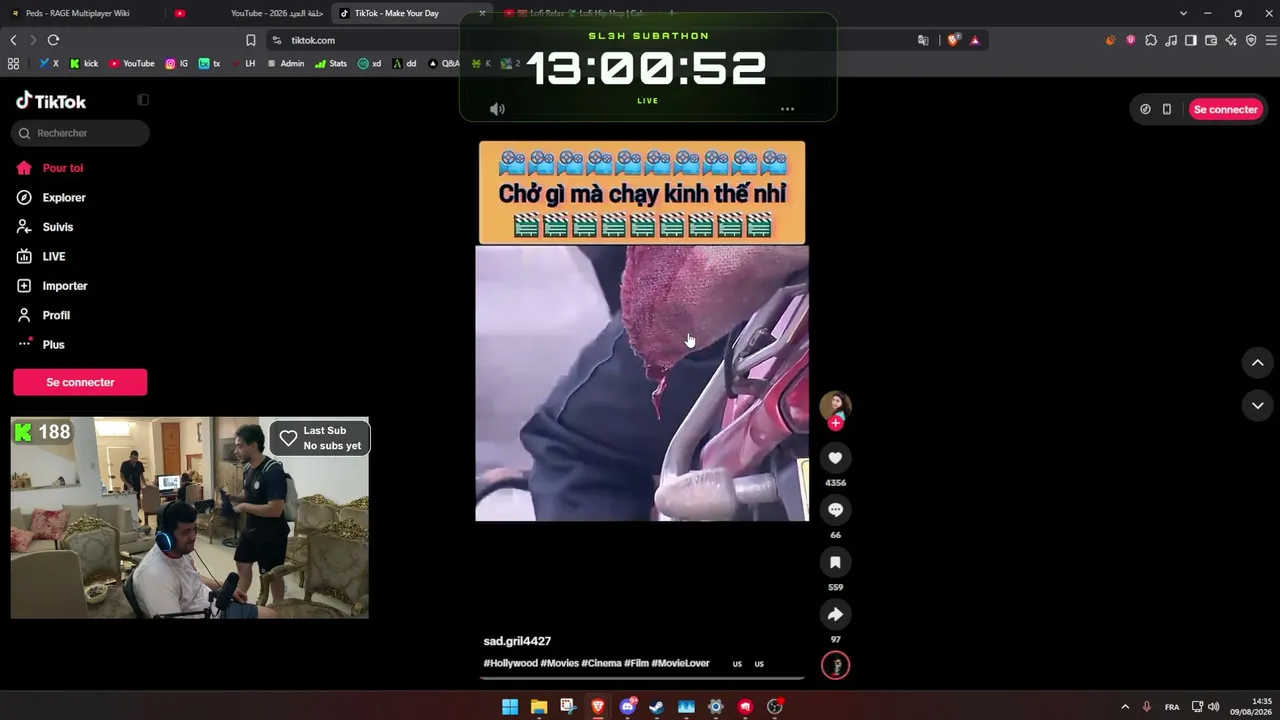1280x720 pixels.
Task: Reload the current page
Action: point(53,40)
